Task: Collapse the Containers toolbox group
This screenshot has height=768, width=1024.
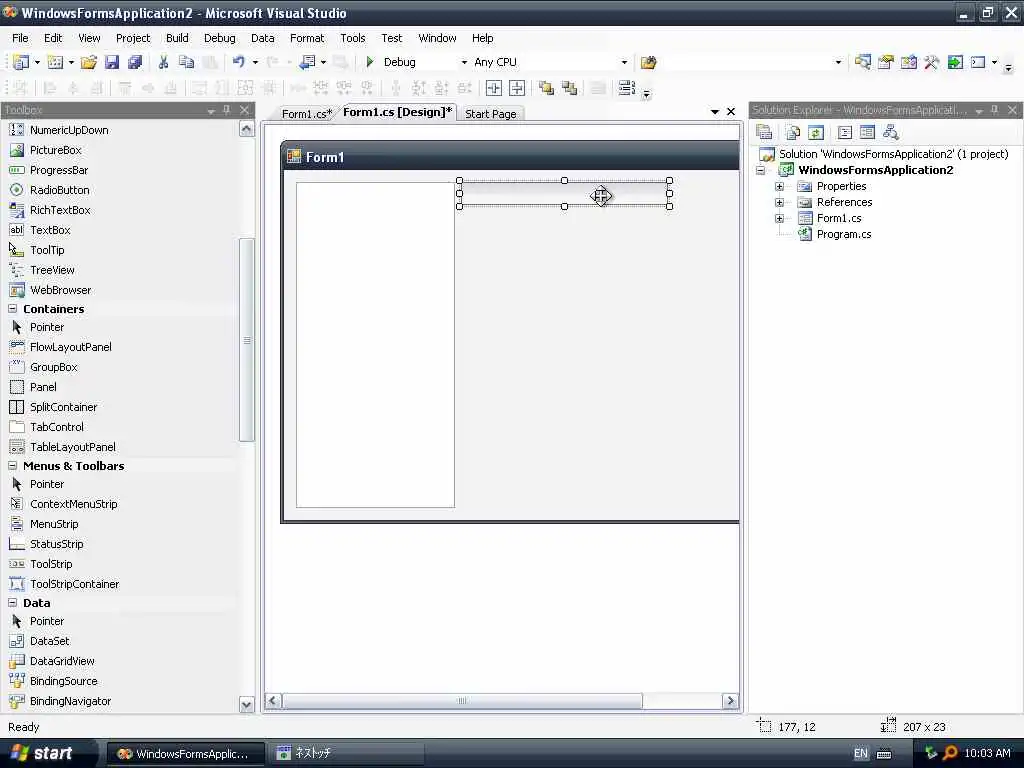Action: (x=12, y=308)
